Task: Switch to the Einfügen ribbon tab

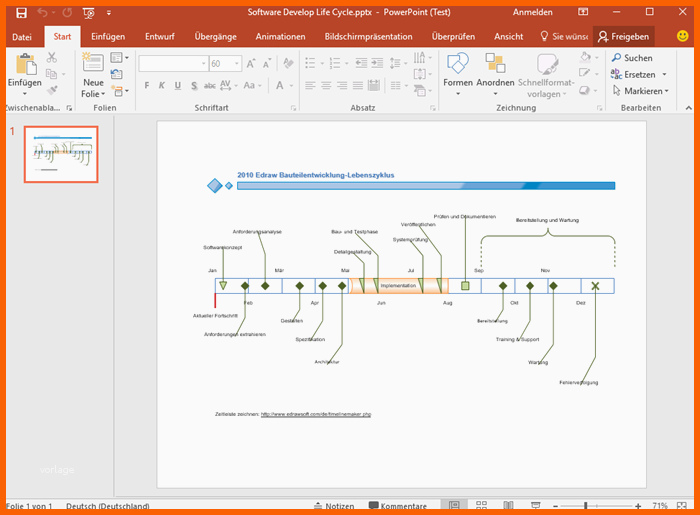Action: [x=108, y=37]
